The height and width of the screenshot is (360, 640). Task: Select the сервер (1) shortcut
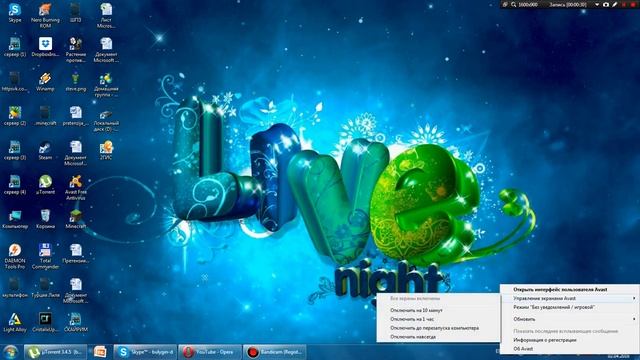pos(15,47)
